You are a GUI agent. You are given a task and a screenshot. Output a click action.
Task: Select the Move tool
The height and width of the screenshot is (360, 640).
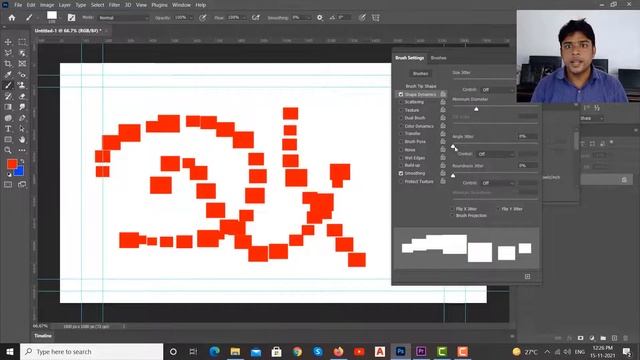click(x=8, y=42)
